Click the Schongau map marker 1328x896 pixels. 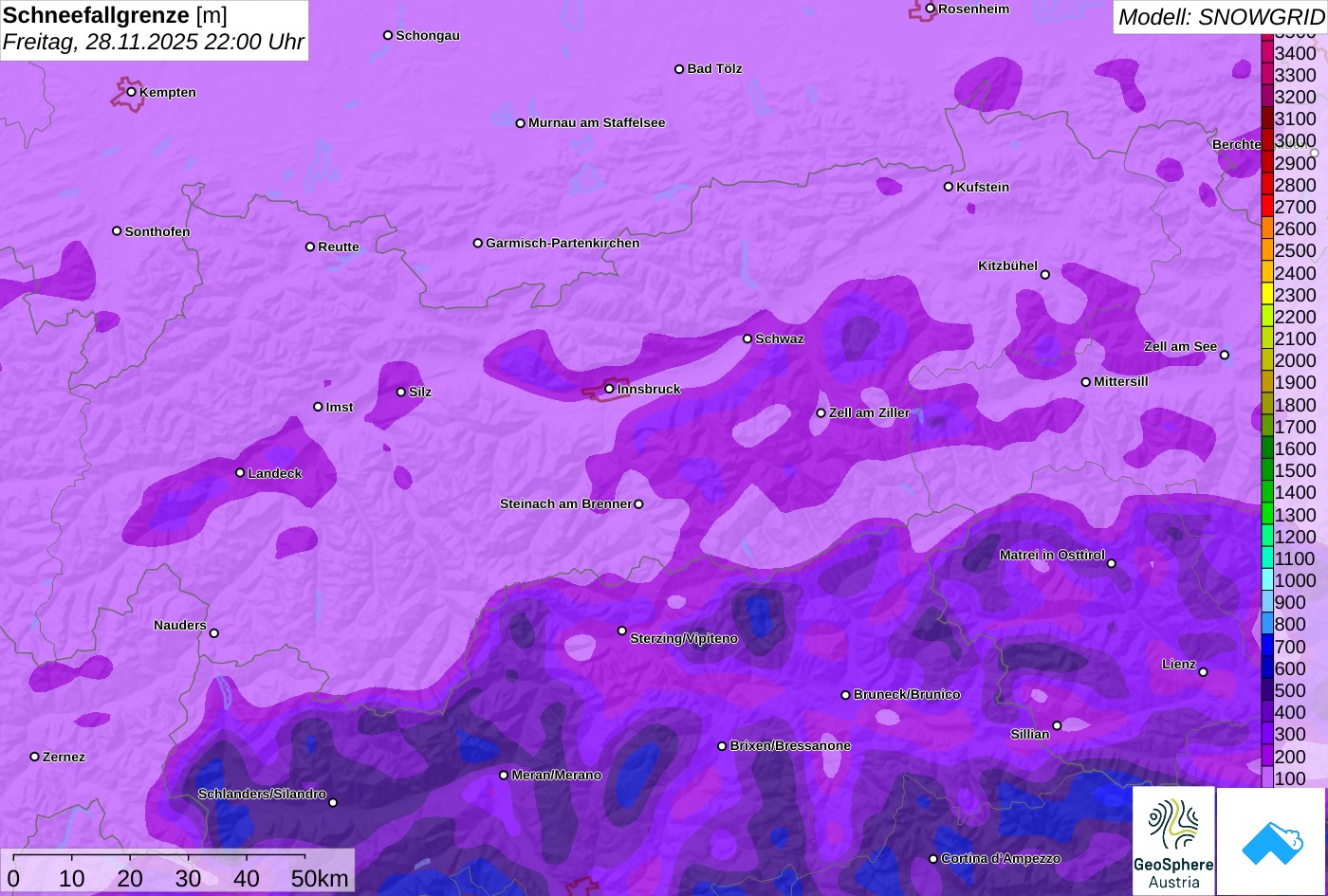coord(388,35)
